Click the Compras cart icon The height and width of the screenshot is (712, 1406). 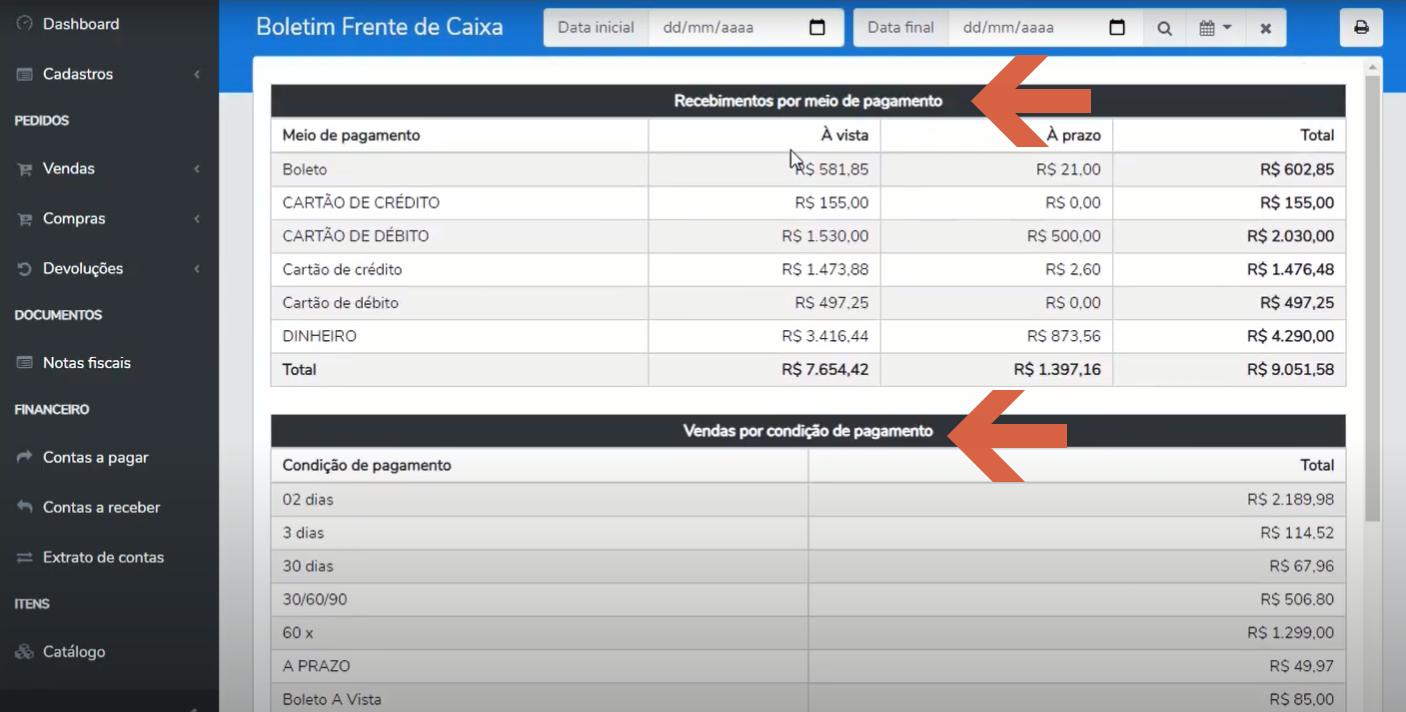pos(25,219)
